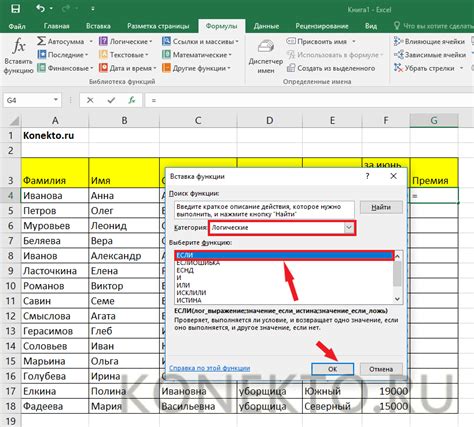
Task: Open the Автосумма sigma icon
Action: click(41, 41)
